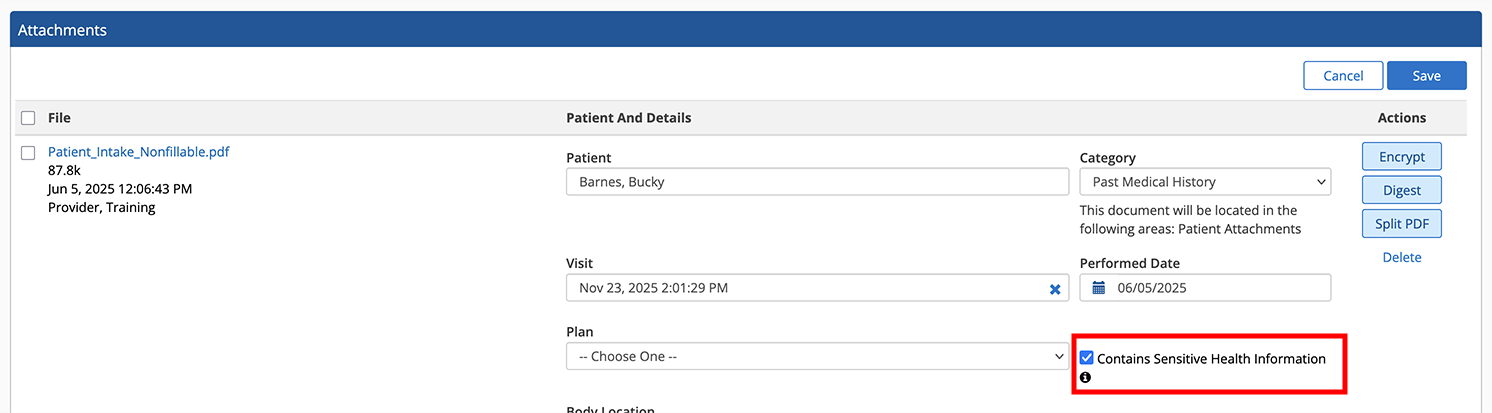Open the Patient_Intake_Nonfillable.pdf file link

click(138, 152)
